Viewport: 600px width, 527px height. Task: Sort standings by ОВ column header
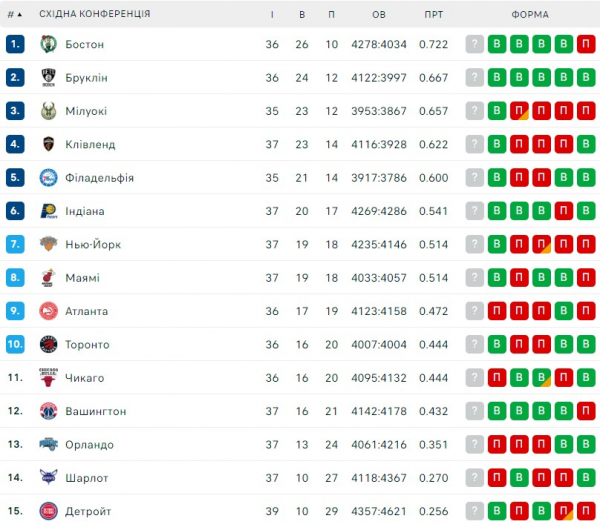tap(379, 15)
